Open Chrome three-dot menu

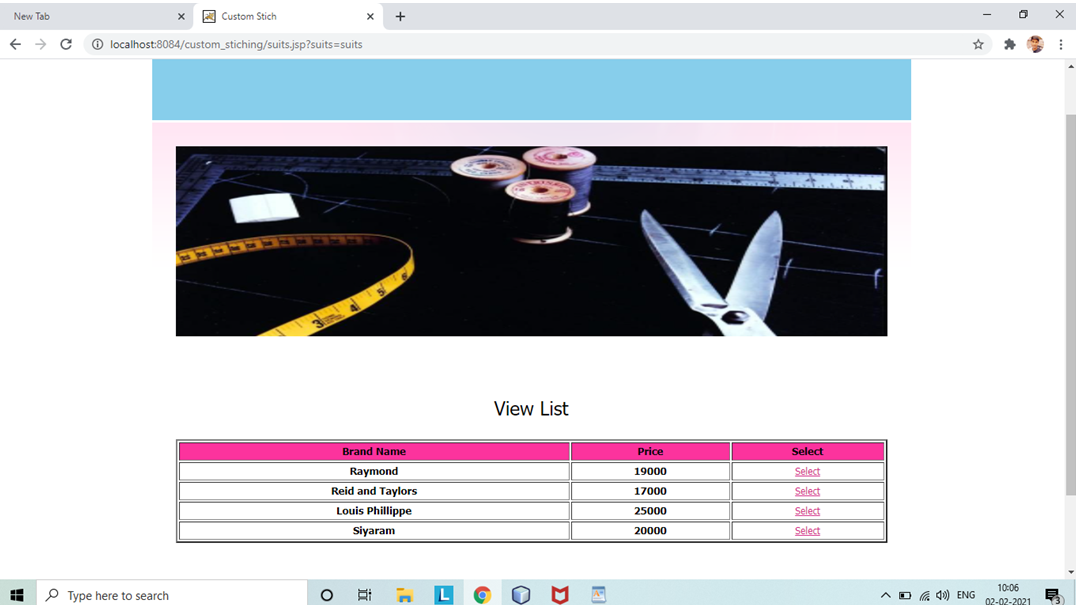[1061, 44]
